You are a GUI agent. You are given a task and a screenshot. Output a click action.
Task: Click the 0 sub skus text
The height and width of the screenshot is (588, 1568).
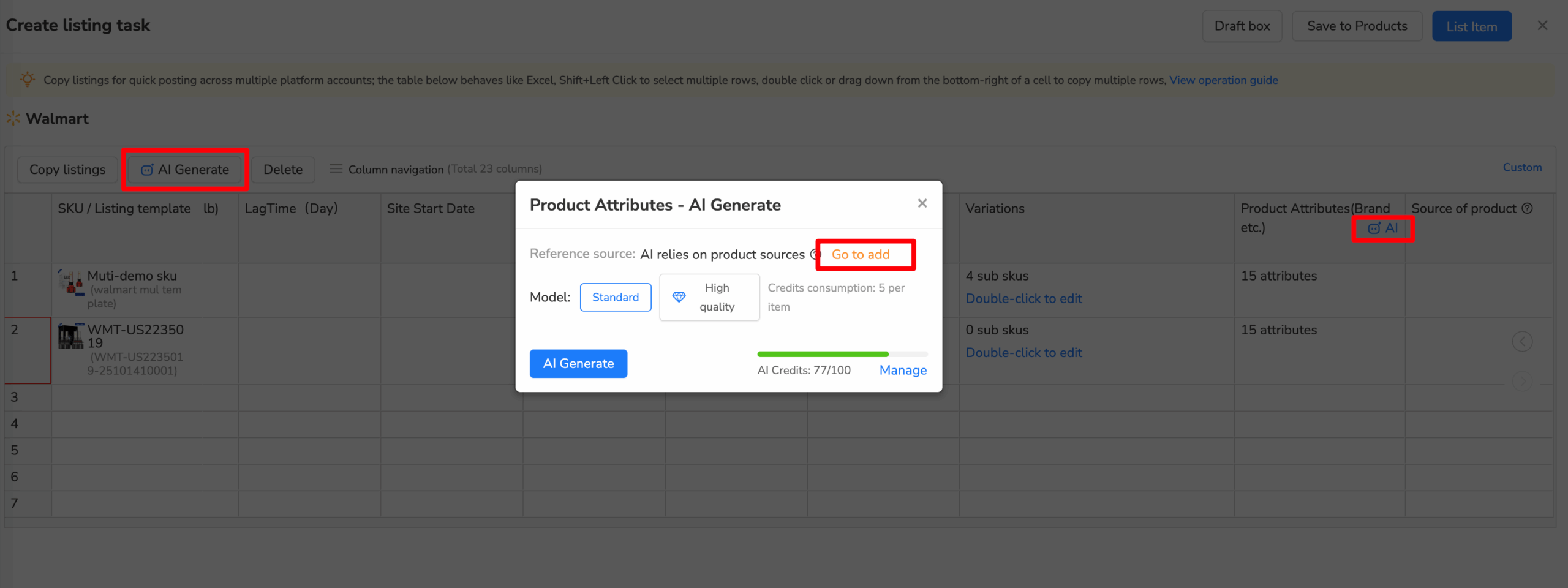tap(997, 330)
